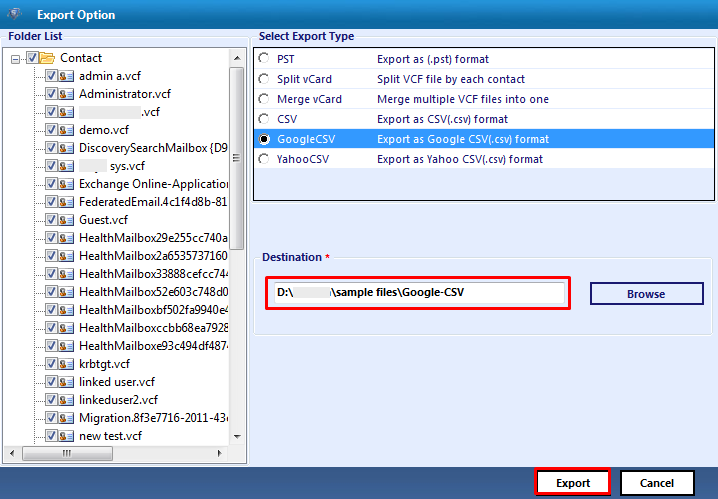Click contact card icon beside demo.vcf
The height and width of the screenshot is (499, 718).
[x=67, y=130]
